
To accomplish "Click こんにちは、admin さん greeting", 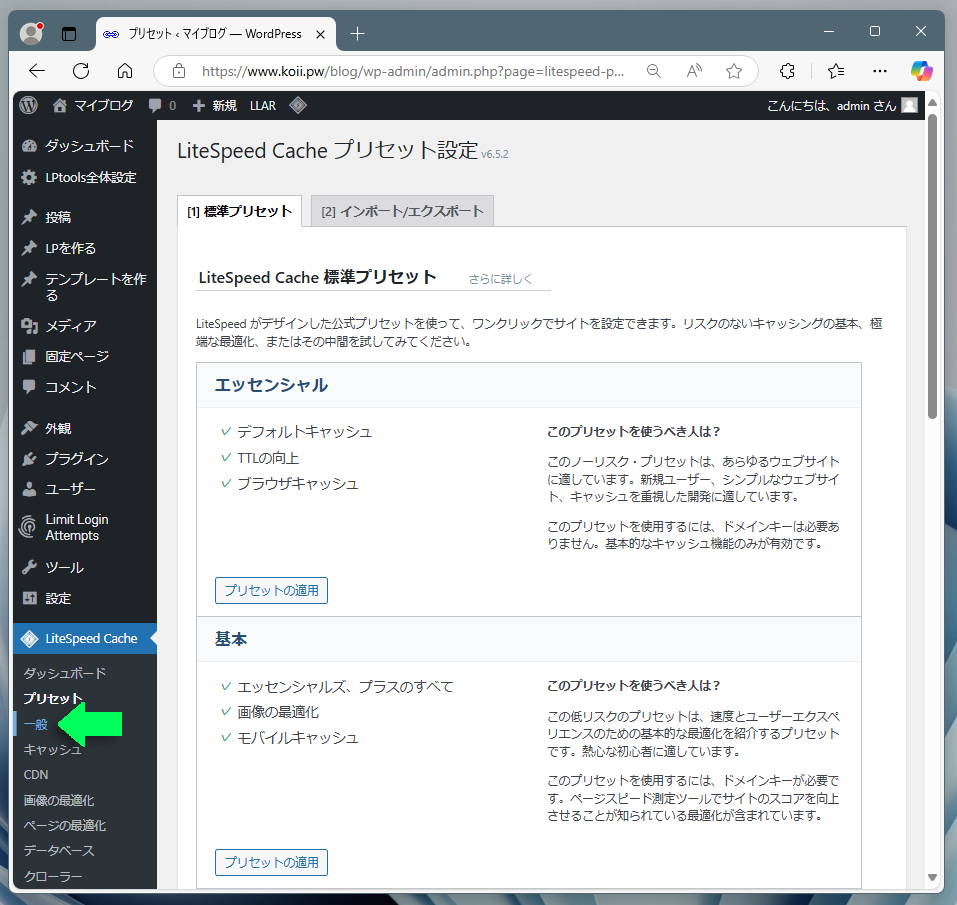I will tap(831, 106).
